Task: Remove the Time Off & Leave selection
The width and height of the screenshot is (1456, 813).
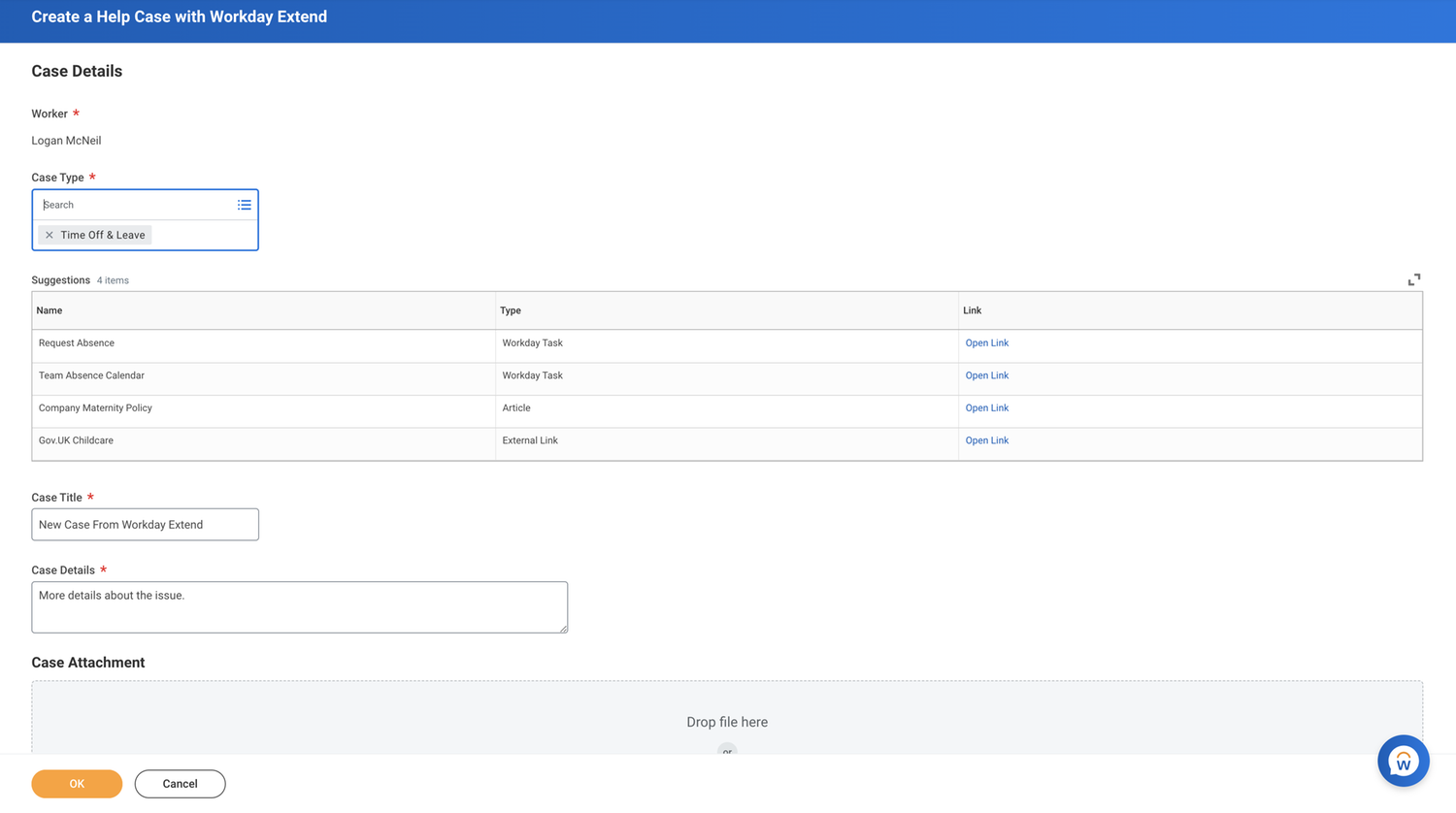Action: (49, 235)
